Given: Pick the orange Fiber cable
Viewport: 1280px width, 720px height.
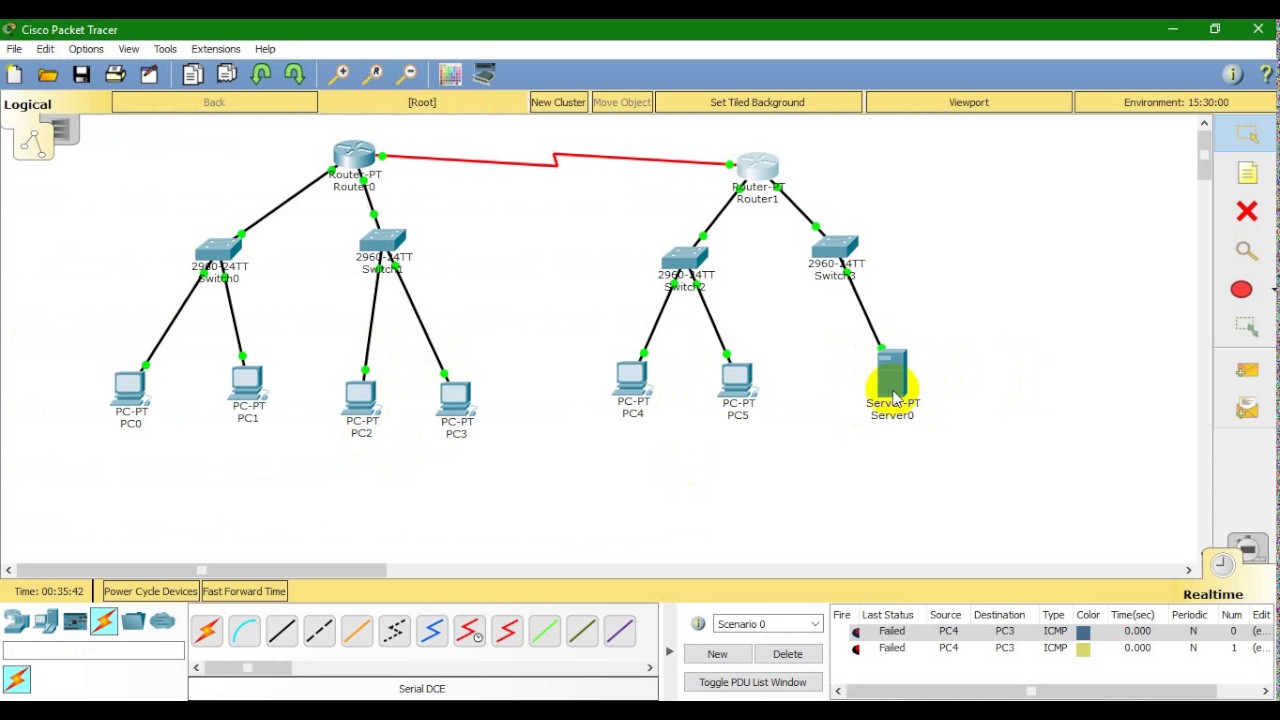Looking at the screenshot, I should click(x=357, y=631).
